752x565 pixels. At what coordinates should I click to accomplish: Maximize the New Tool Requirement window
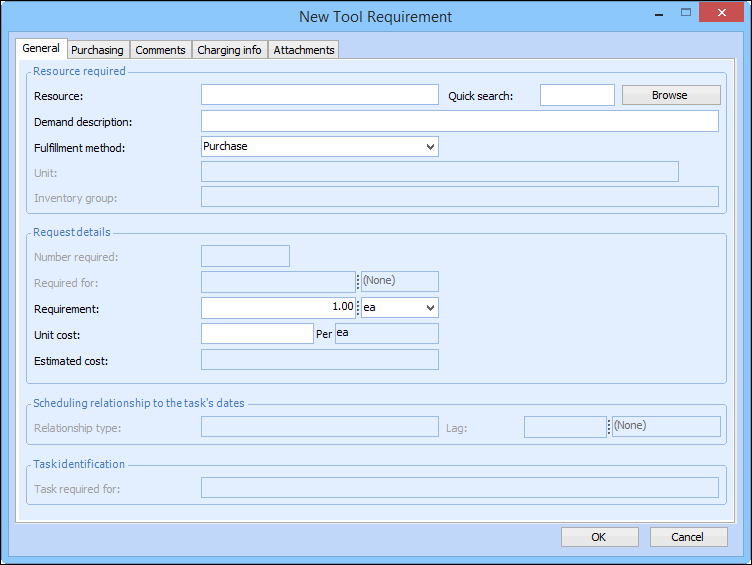(x=686, y=13)
